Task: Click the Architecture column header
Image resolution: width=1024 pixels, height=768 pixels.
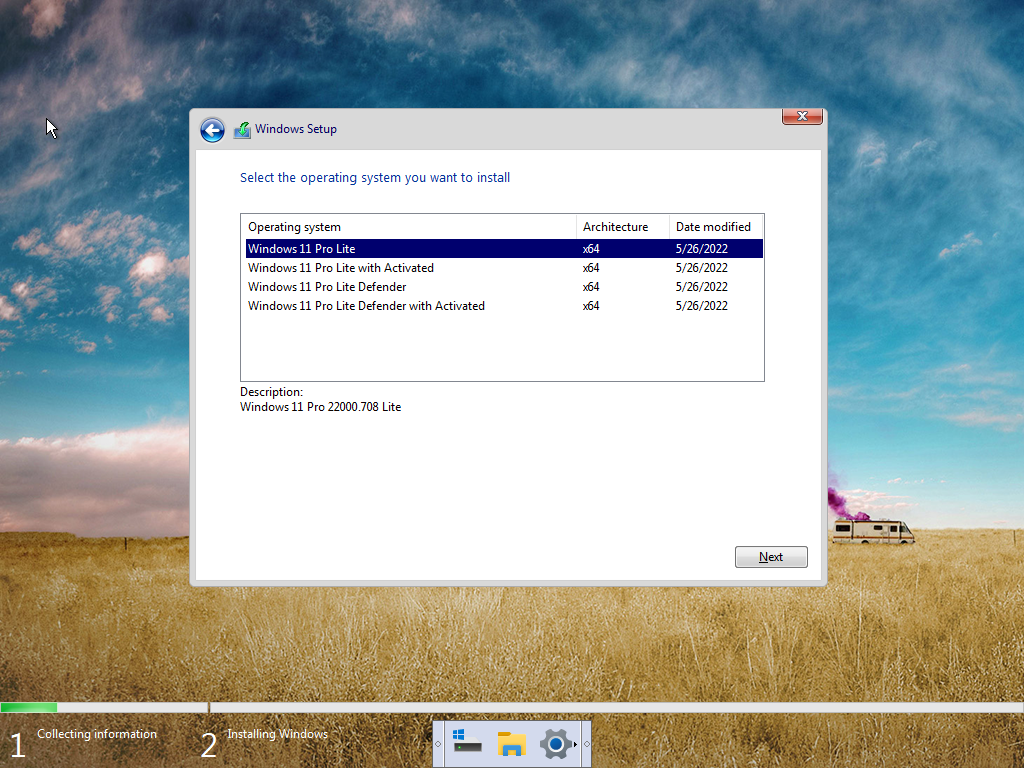Action: 622,227
